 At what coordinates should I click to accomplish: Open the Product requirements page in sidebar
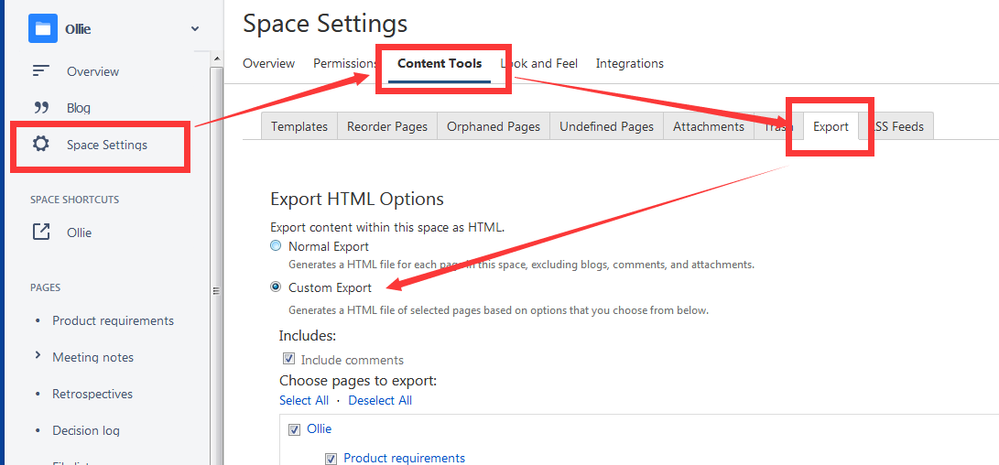[113, 320]
